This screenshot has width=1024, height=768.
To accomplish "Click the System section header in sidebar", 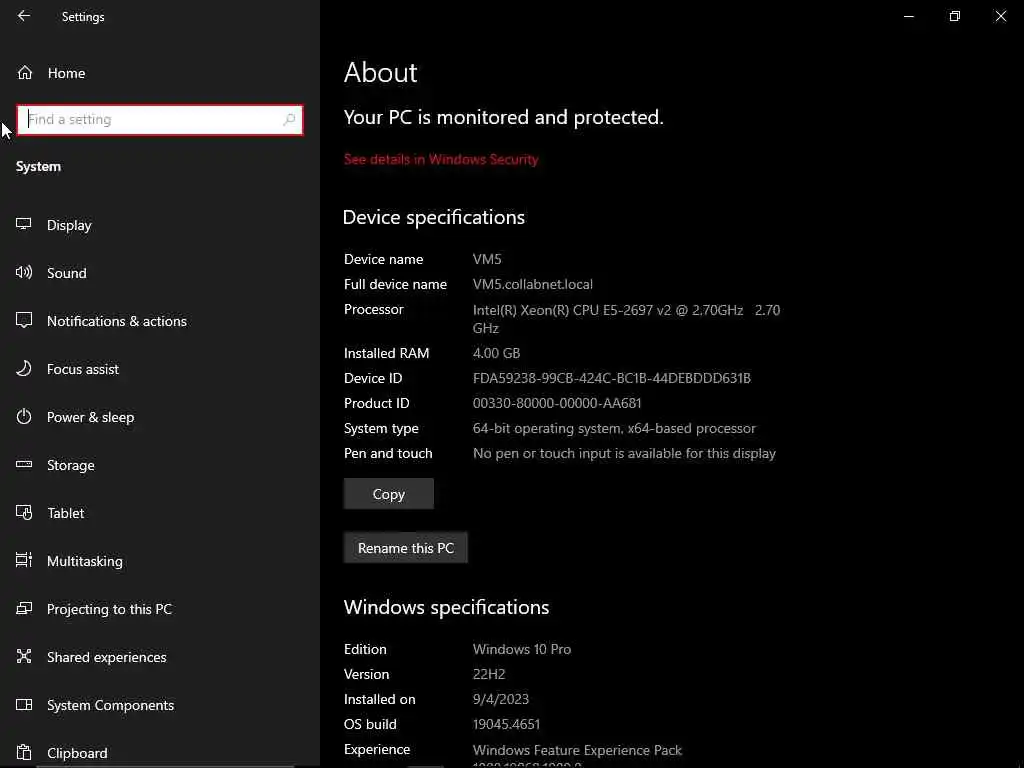I will (x=39, y=167).
